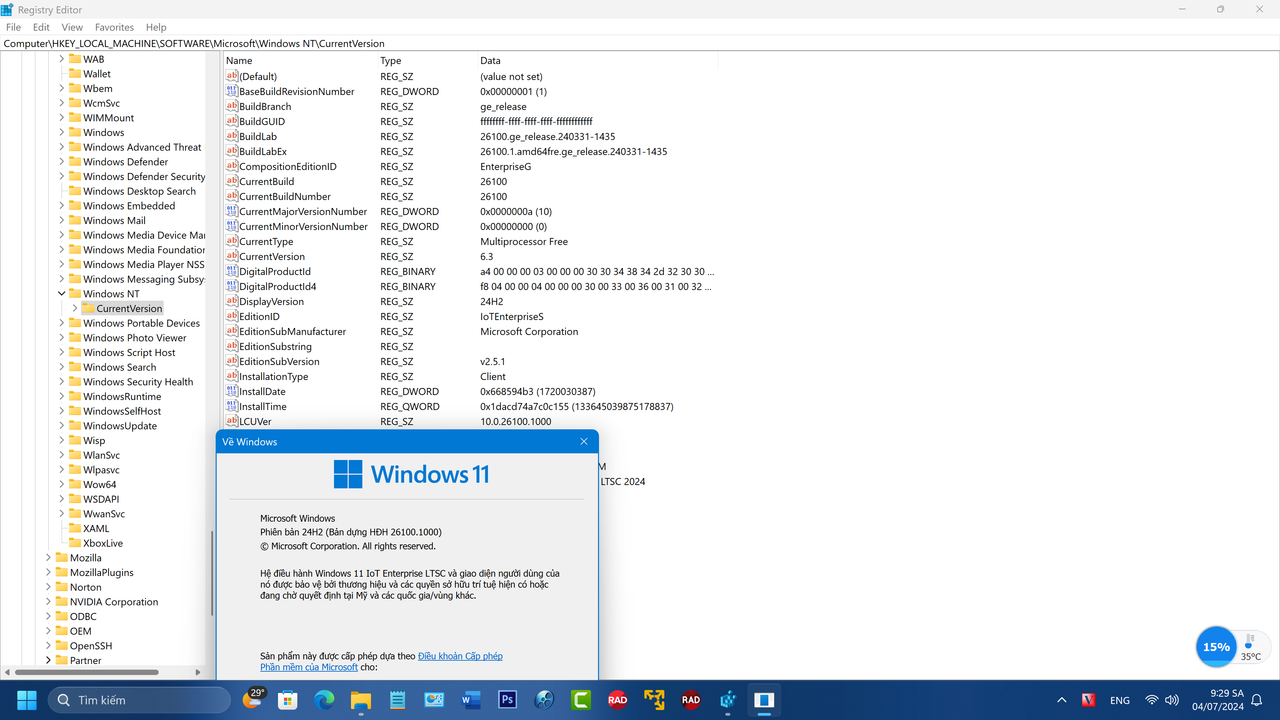Screen dimensions: 1280x720
Task: Expand the Mozilla key
Action: [48, 558]
